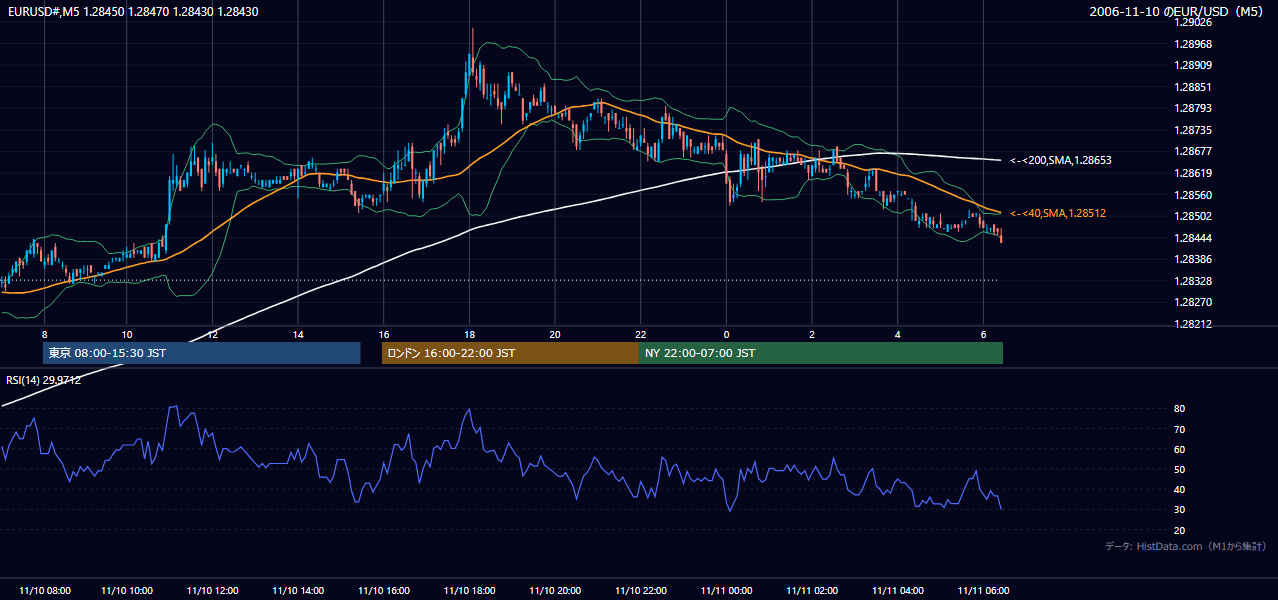Image resolution: width=1278 pixels, height=600 pixels.
Task: Click price level 1.28909 on the axis
Action: tap(1192, 65)
